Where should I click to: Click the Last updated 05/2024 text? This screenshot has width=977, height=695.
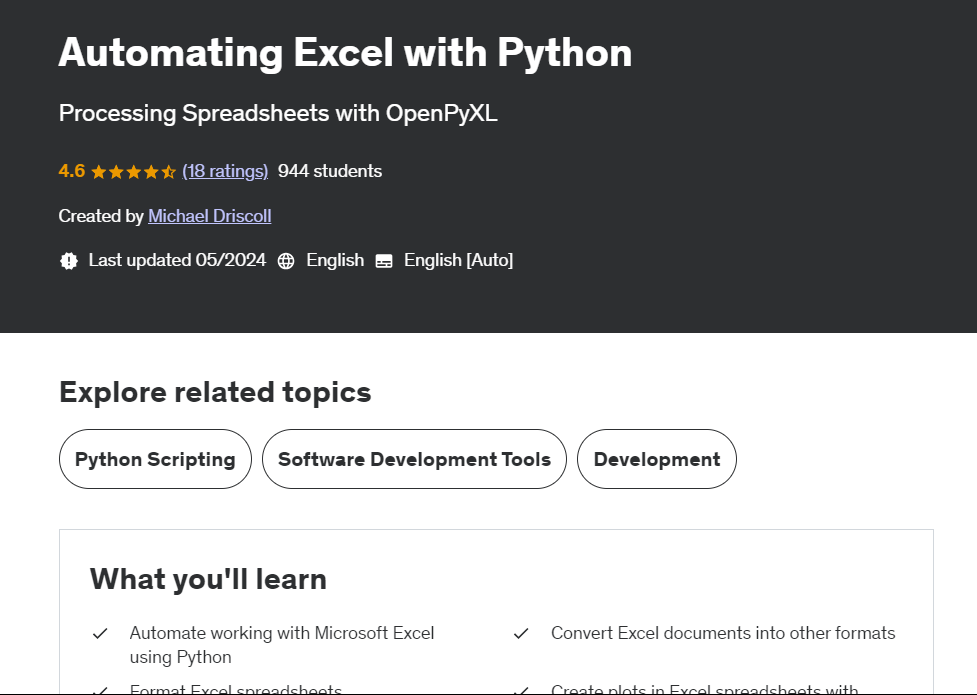click(177, 260)
